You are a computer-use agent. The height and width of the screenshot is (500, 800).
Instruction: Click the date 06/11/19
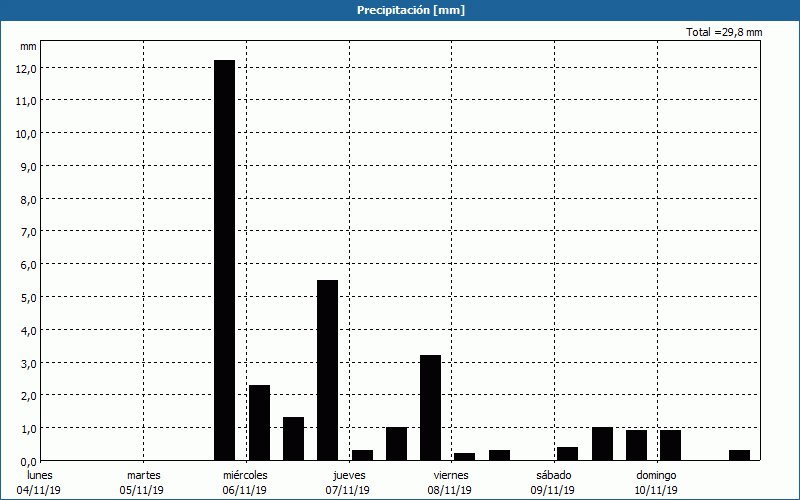point(244,490)
